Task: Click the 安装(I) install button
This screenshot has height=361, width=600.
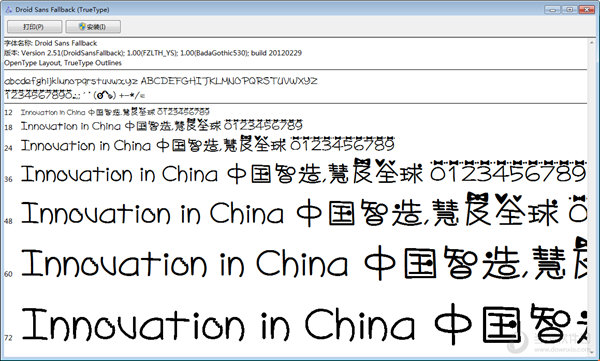Action: [93, 27]
